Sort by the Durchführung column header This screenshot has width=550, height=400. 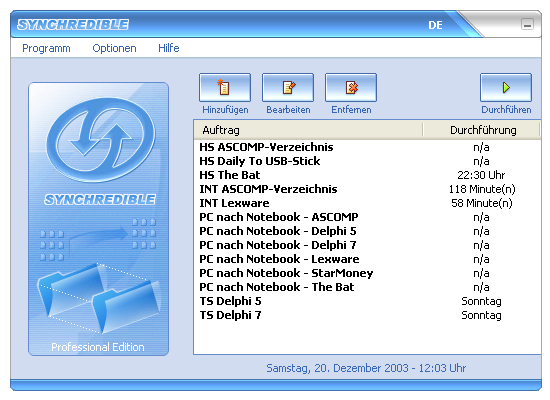pyautogui.click(x=482, y=130)
